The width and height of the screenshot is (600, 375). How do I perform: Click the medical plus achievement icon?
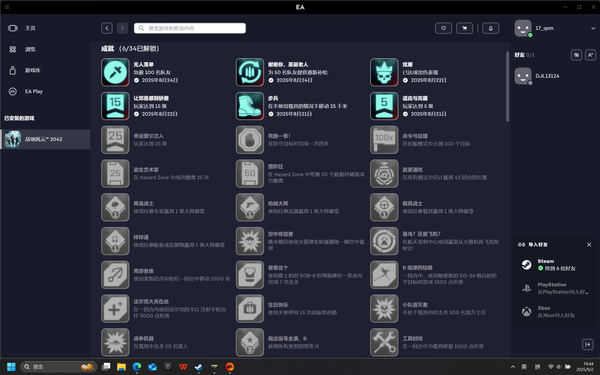(116, 308)
